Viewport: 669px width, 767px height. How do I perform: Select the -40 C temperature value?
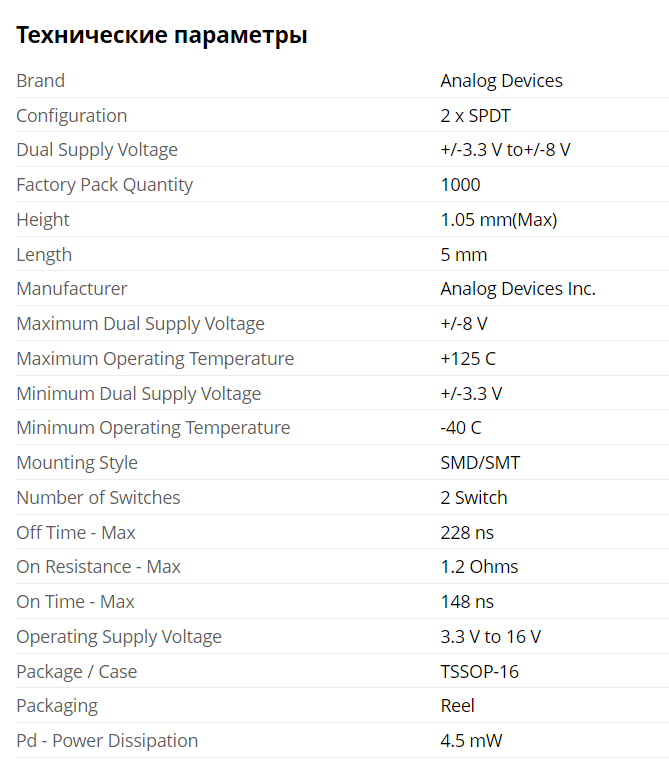point(460,428)
